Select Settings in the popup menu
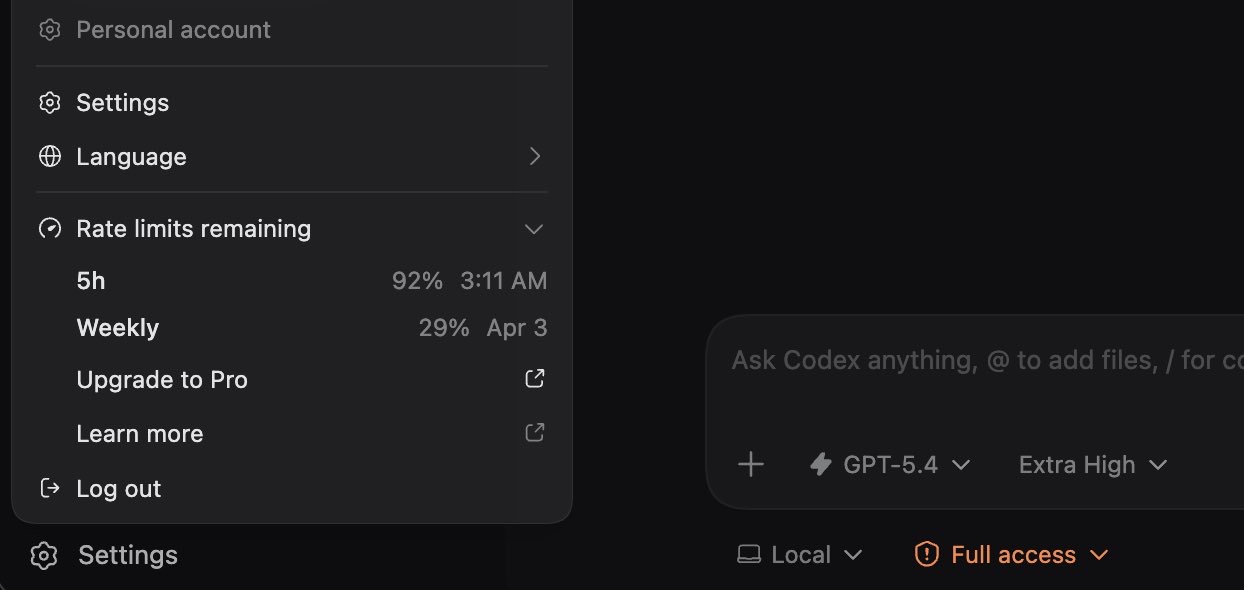 pos(122,103)
